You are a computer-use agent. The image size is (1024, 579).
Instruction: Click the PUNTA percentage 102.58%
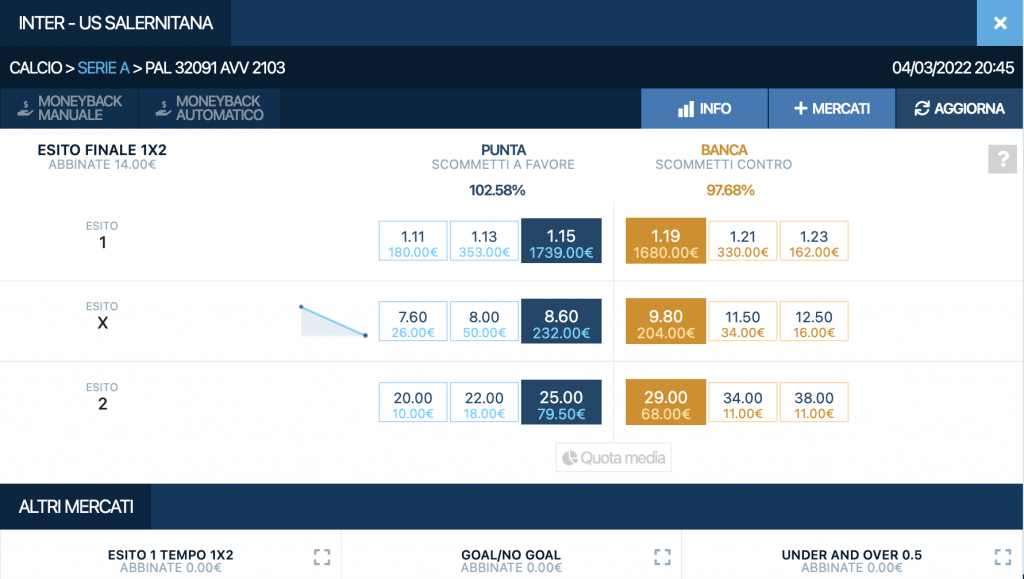click(497, 191)
